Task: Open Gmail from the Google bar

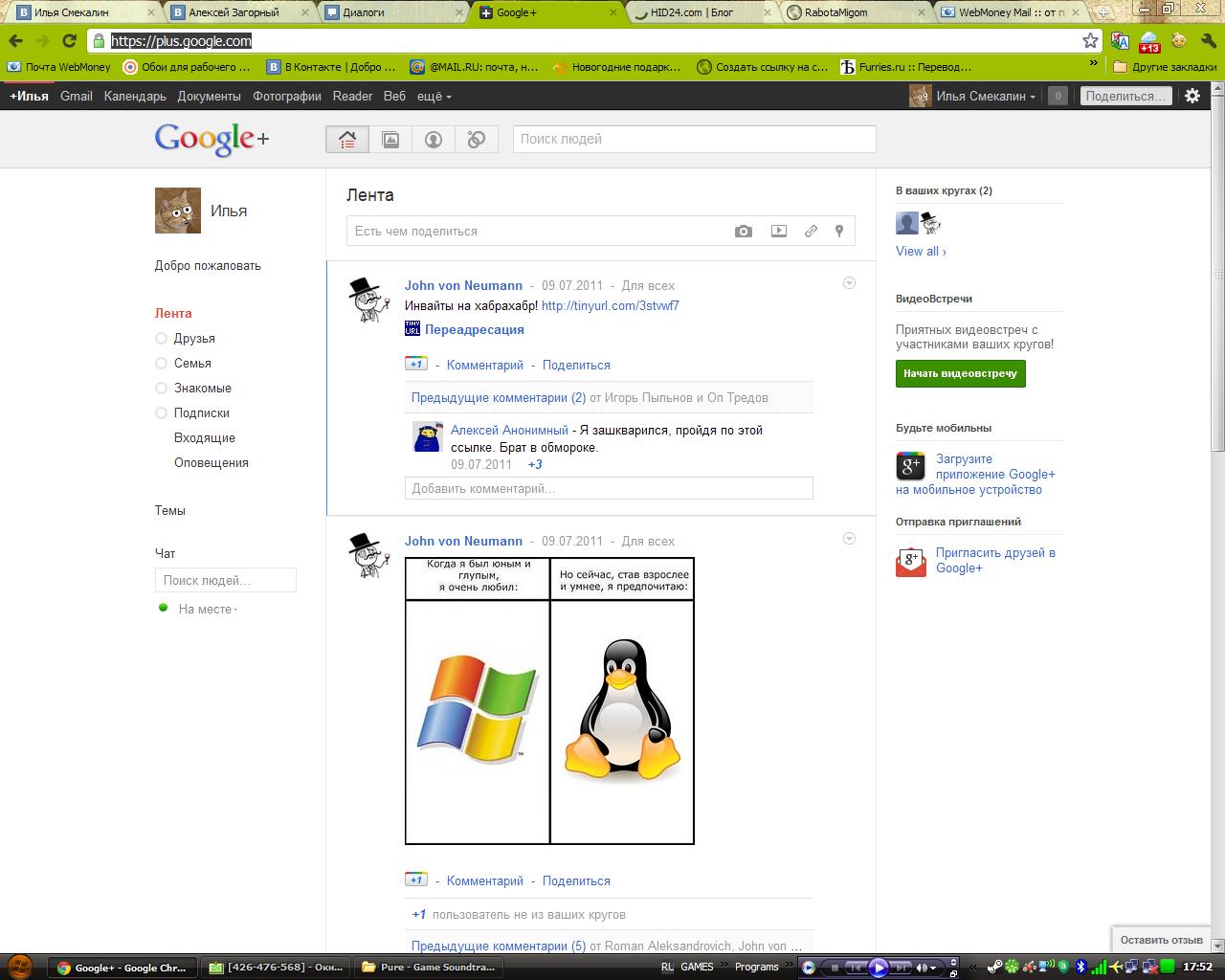Action: pos(77,96)
